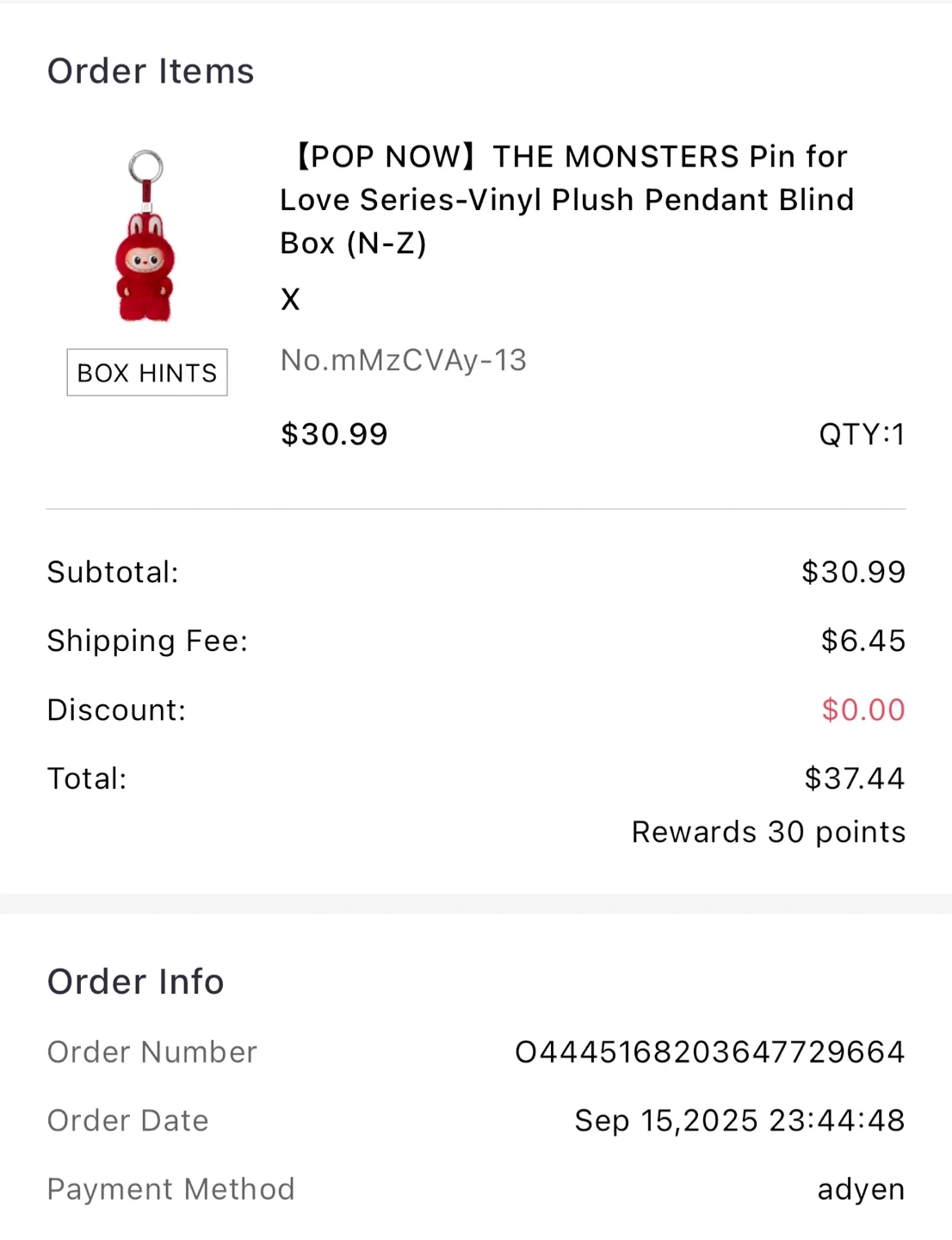The height and width of the screenshot is (1240, 952).
Task: Tap the Rewards 30 points text
Action: 768,832
